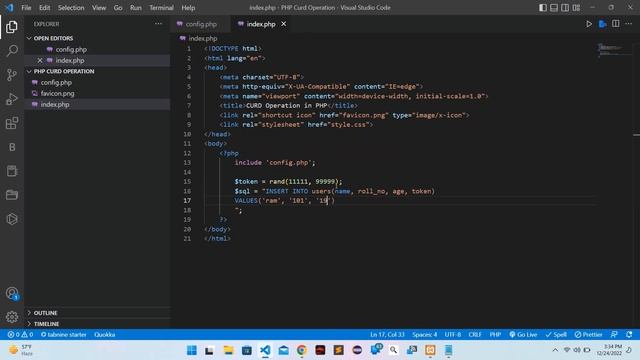640x360 pixels.
Task: Switch to the config.php editor tab
Action: pos(201,24)
